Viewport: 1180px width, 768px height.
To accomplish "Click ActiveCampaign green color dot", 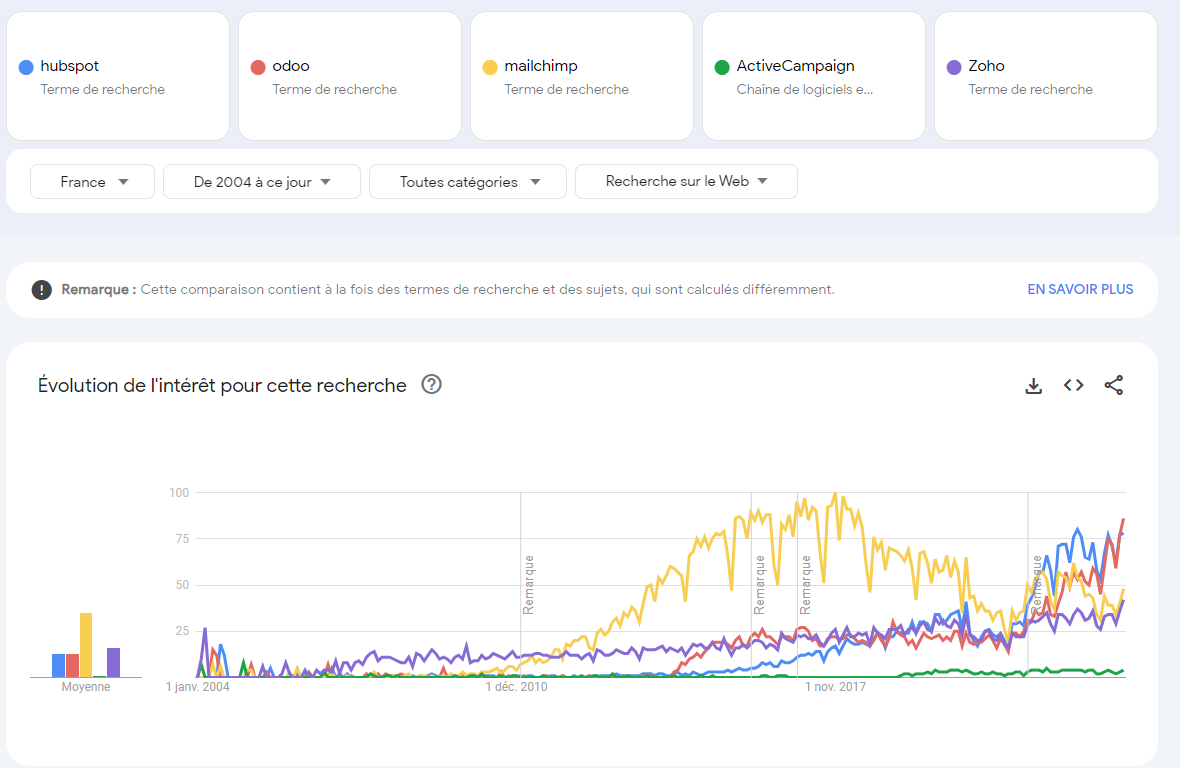I will point(722,67).
